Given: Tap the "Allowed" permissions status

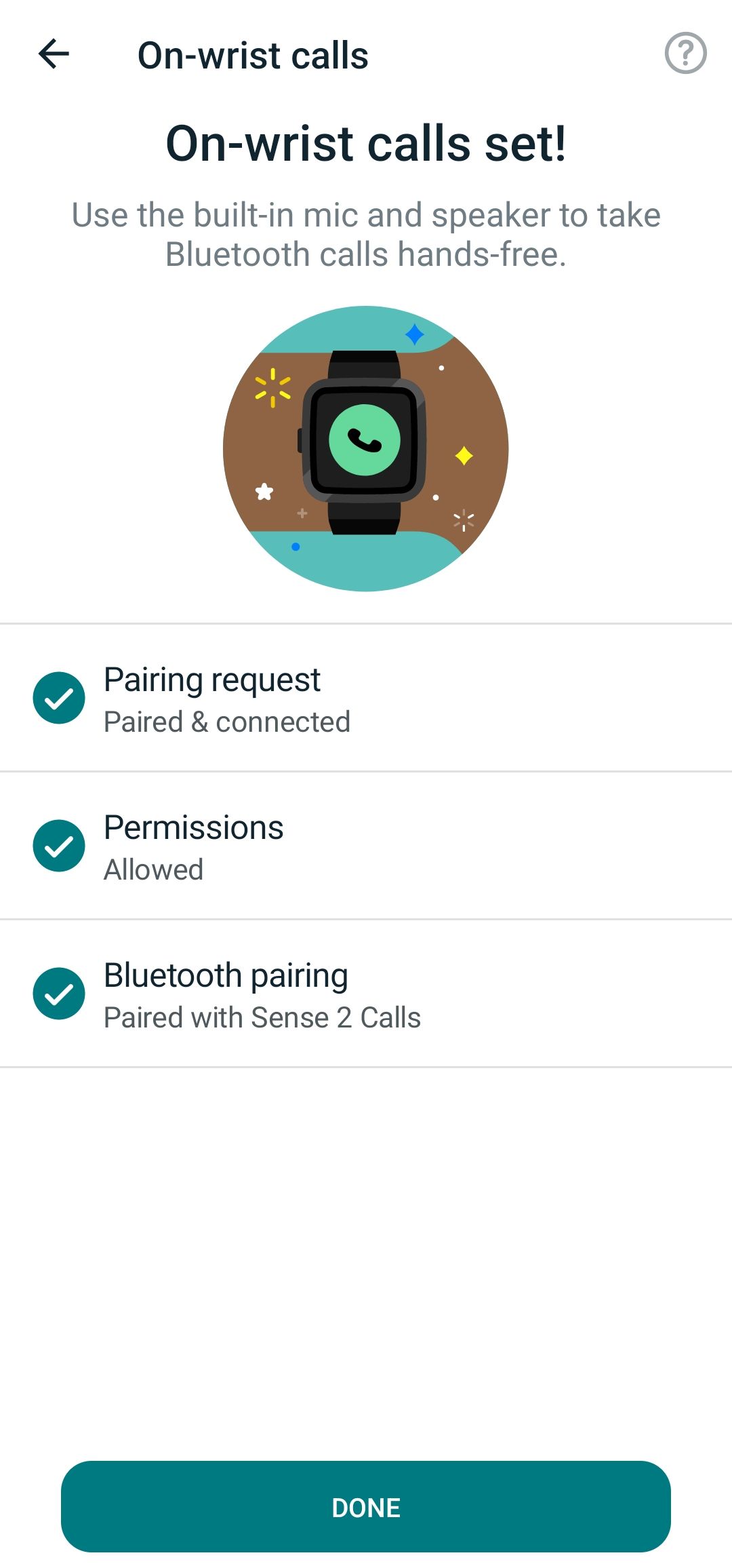Looking at the screenshot, I should [x=153, y=869].
